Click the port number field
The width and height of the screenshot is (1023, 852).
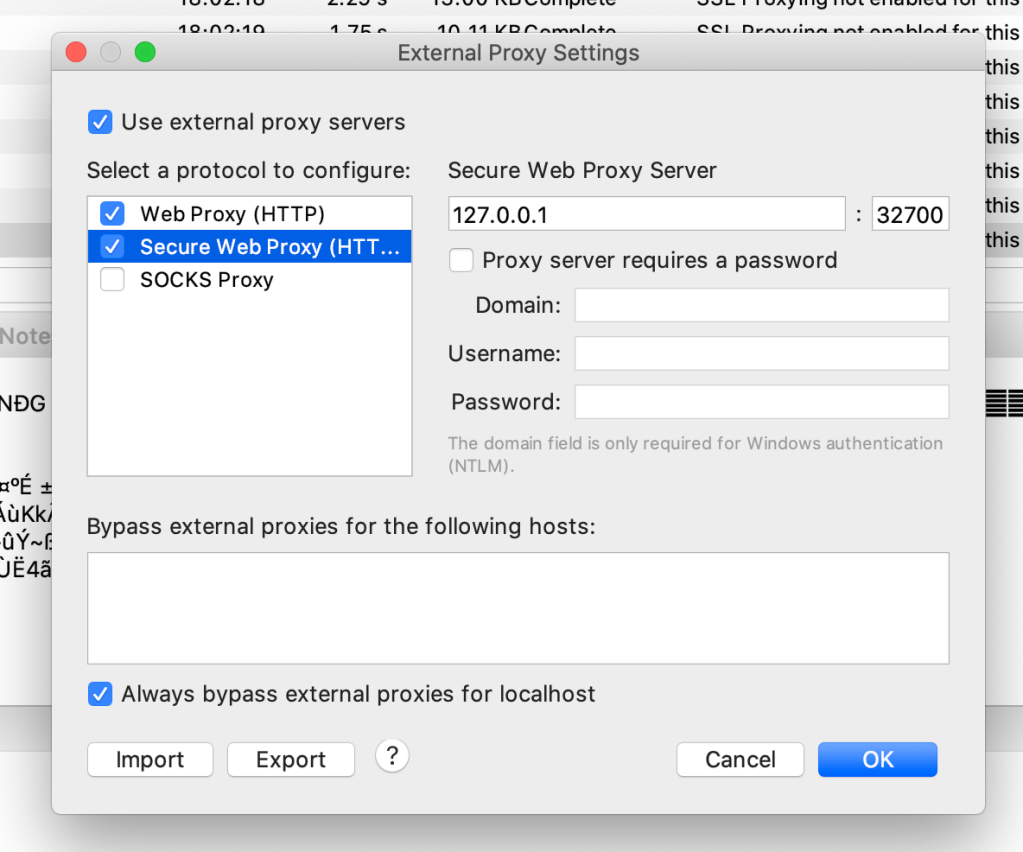pos(910,214)
